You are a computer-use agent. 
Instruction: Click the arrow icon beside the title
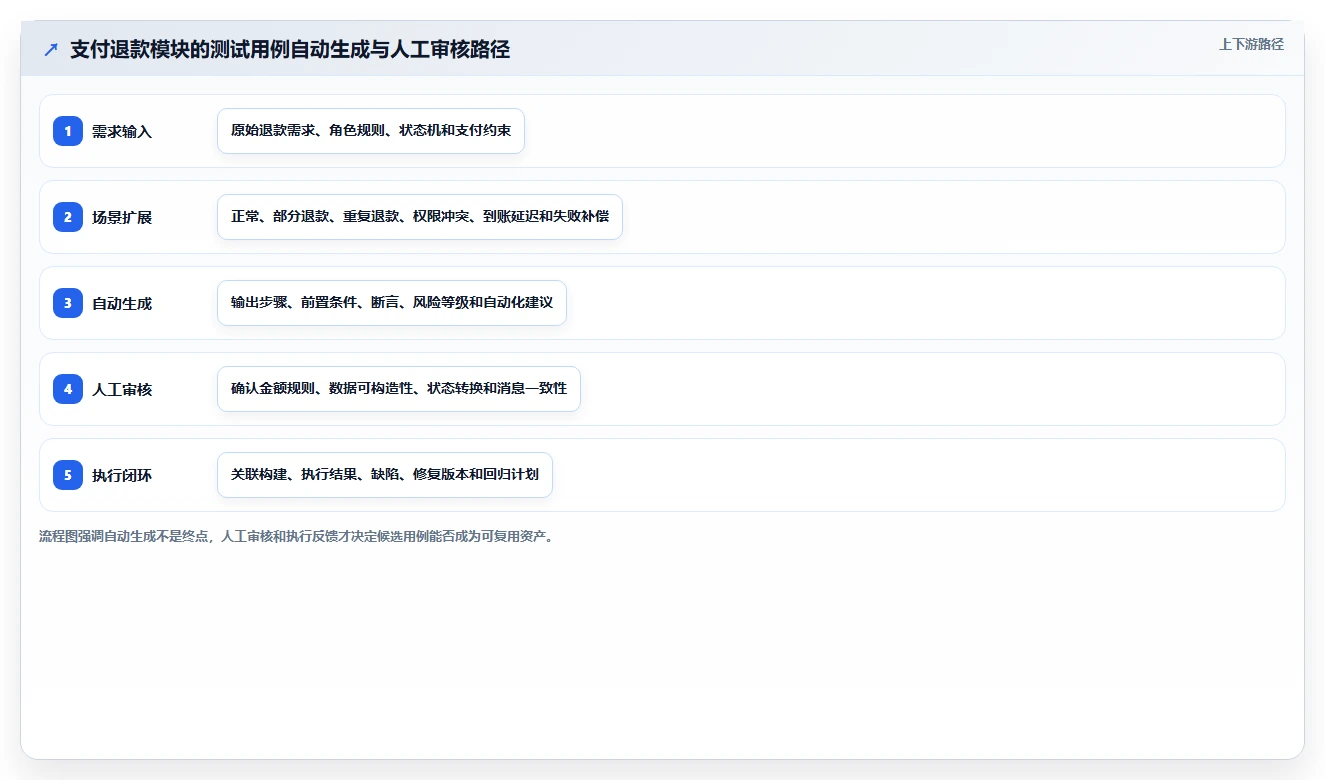(x=51, y=50)
